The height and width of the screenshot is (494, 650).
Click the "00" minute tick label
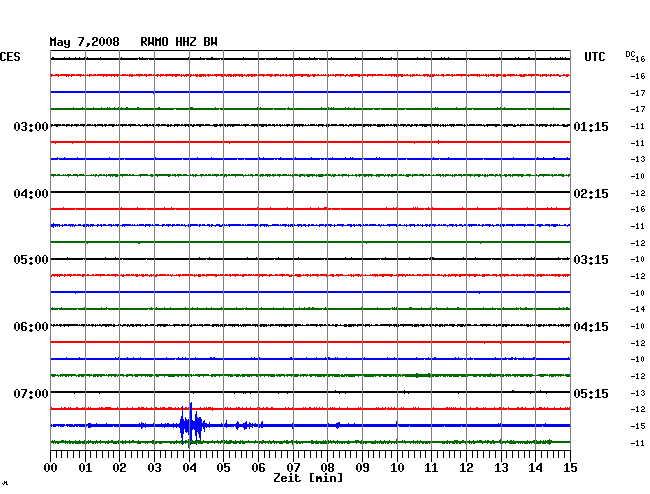pos(51,468)
